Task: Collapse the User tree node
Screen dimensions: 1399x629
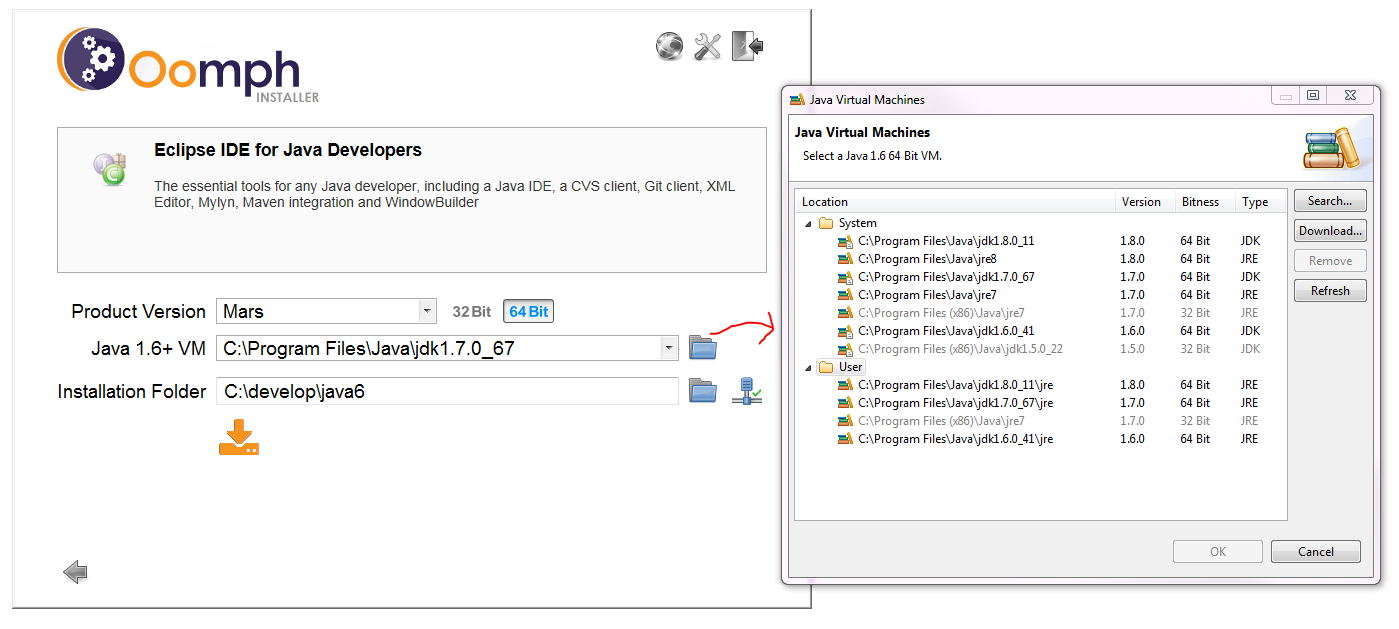Action: (x=808, y=368)
